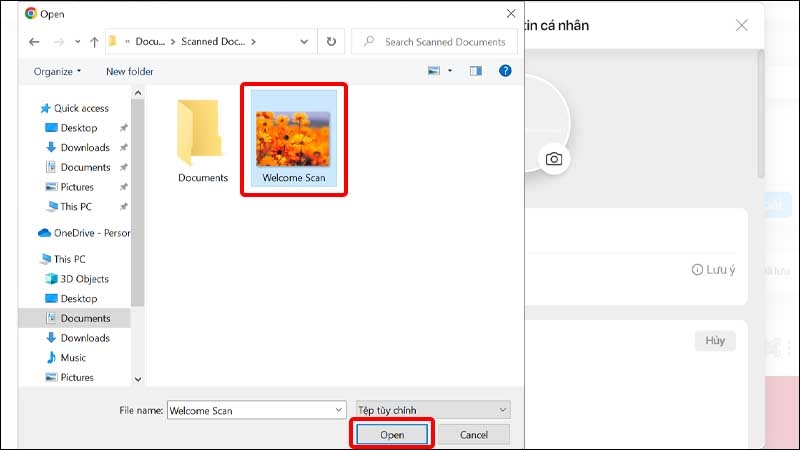Screen dimensions: 800x450
Task: Click the sidebar scroll up arrow
Action: click(138, 93)
